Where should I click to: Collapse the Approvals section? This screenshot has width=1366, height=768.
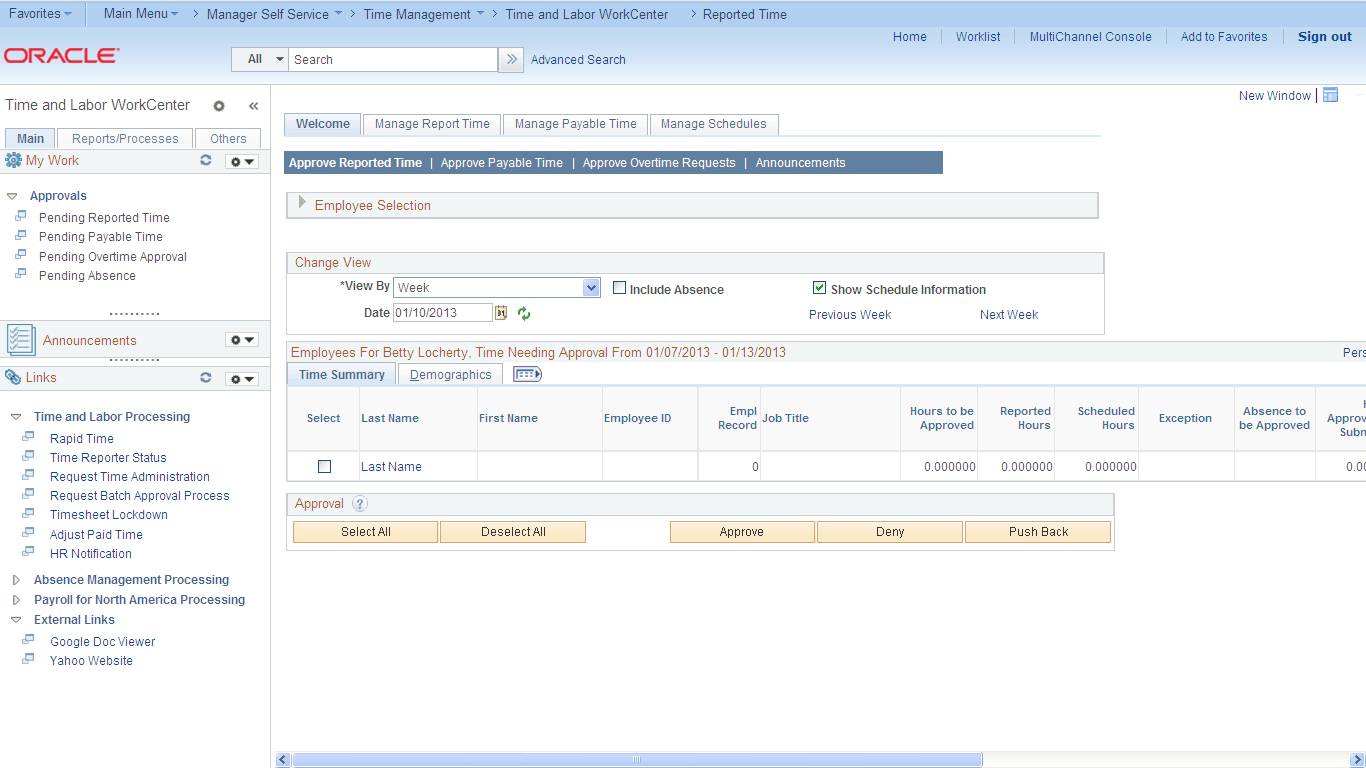coord(12,195)
